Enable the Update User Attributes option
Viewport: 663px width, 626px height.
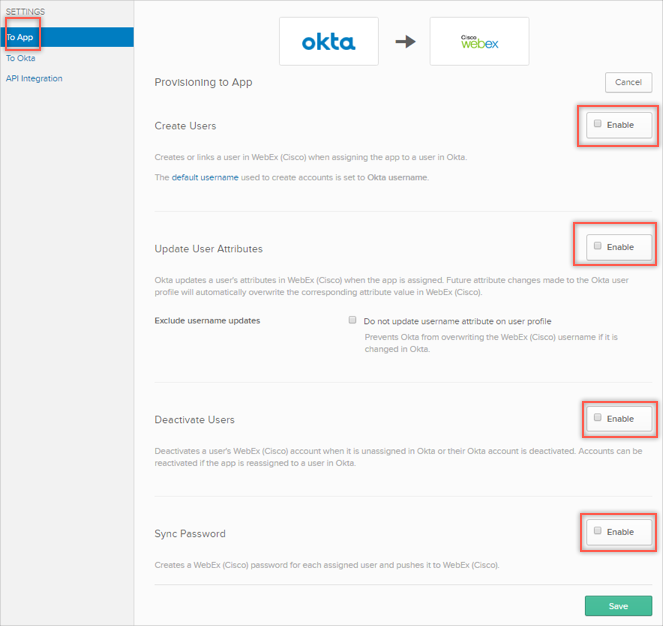pos(598,246)
